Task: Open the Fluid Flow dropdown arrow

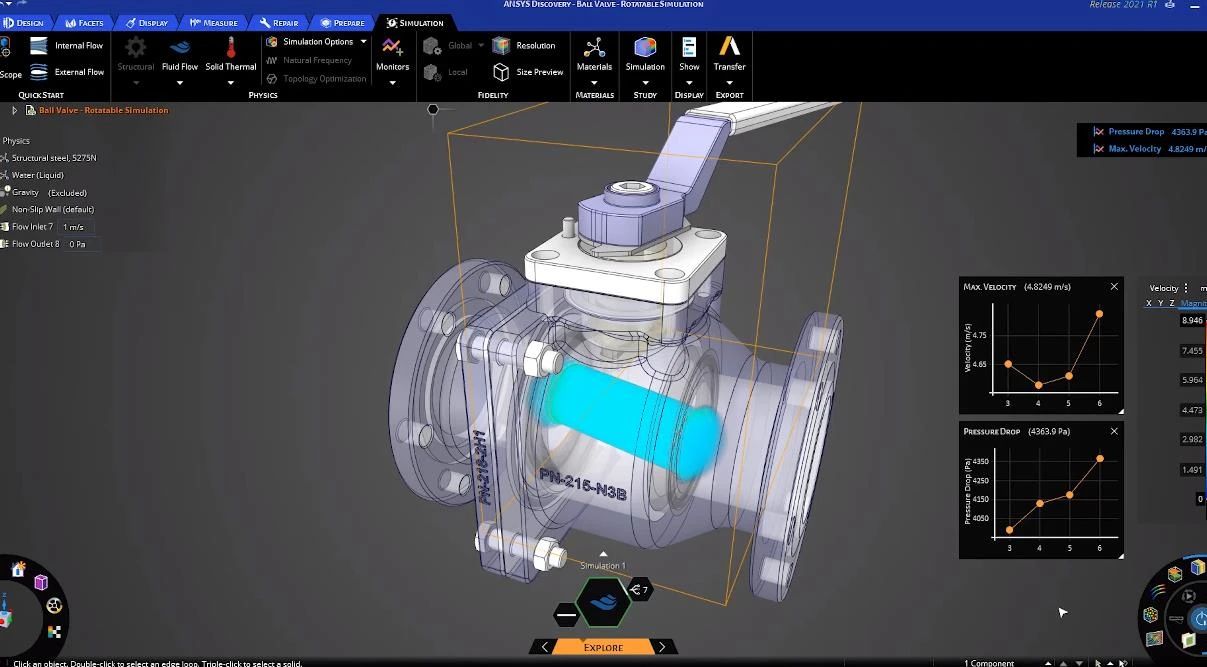Action: [180, 83]
